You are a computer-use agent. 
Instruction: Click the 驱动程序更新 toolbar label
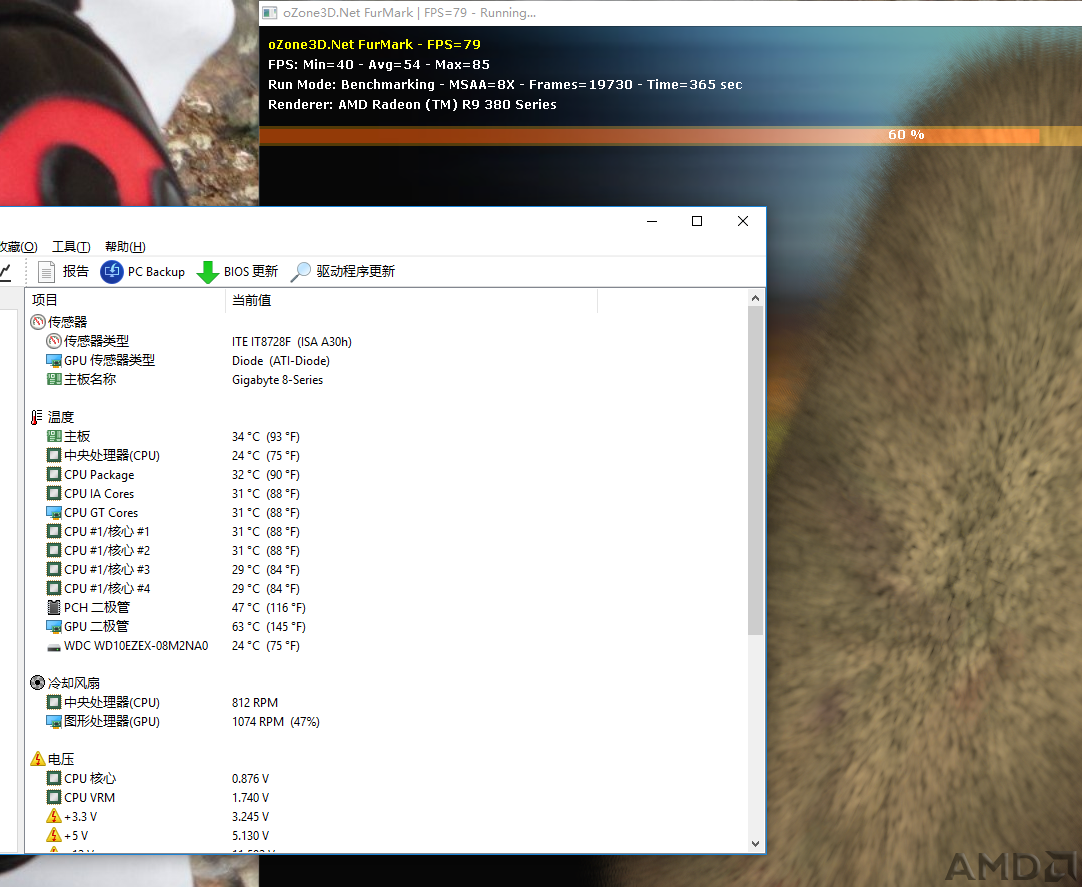pos(356,271)
